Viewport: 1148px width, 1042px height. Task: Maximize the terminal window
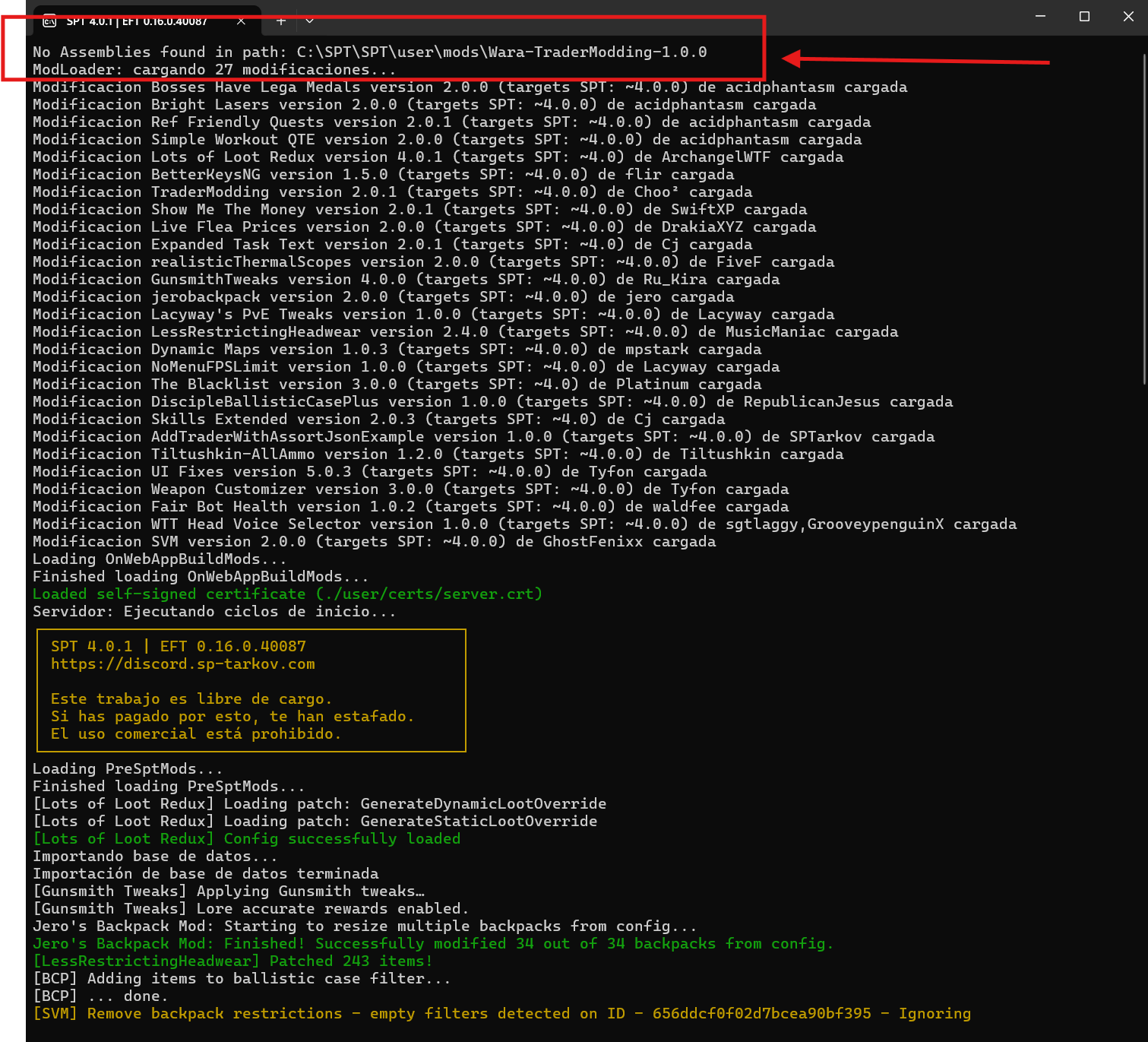pyautogui.click(x=1084, y=16)
